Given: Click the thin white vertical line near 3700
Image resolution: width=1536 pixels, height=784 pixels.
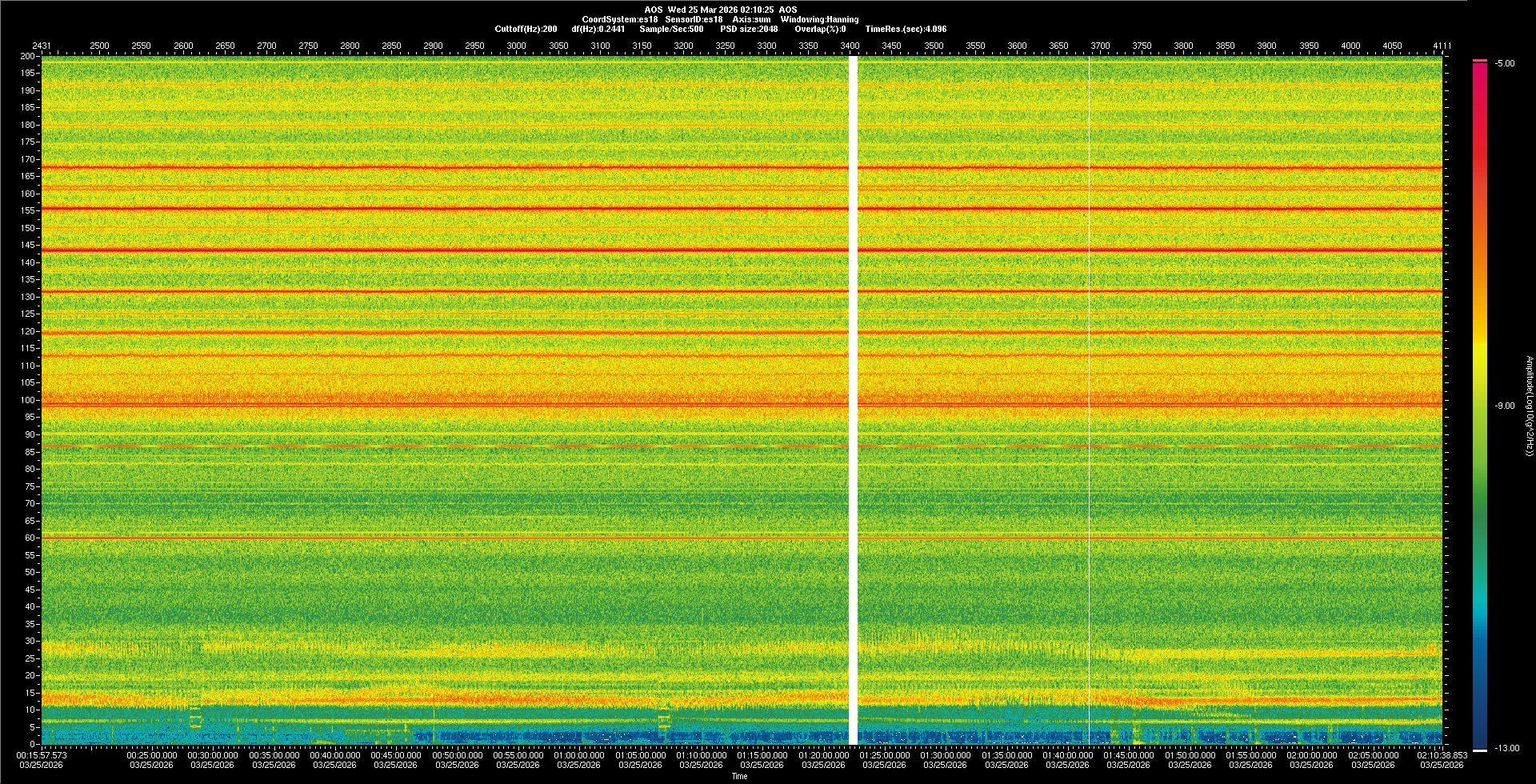Looking at the screenshot, I should [1089, 400].
